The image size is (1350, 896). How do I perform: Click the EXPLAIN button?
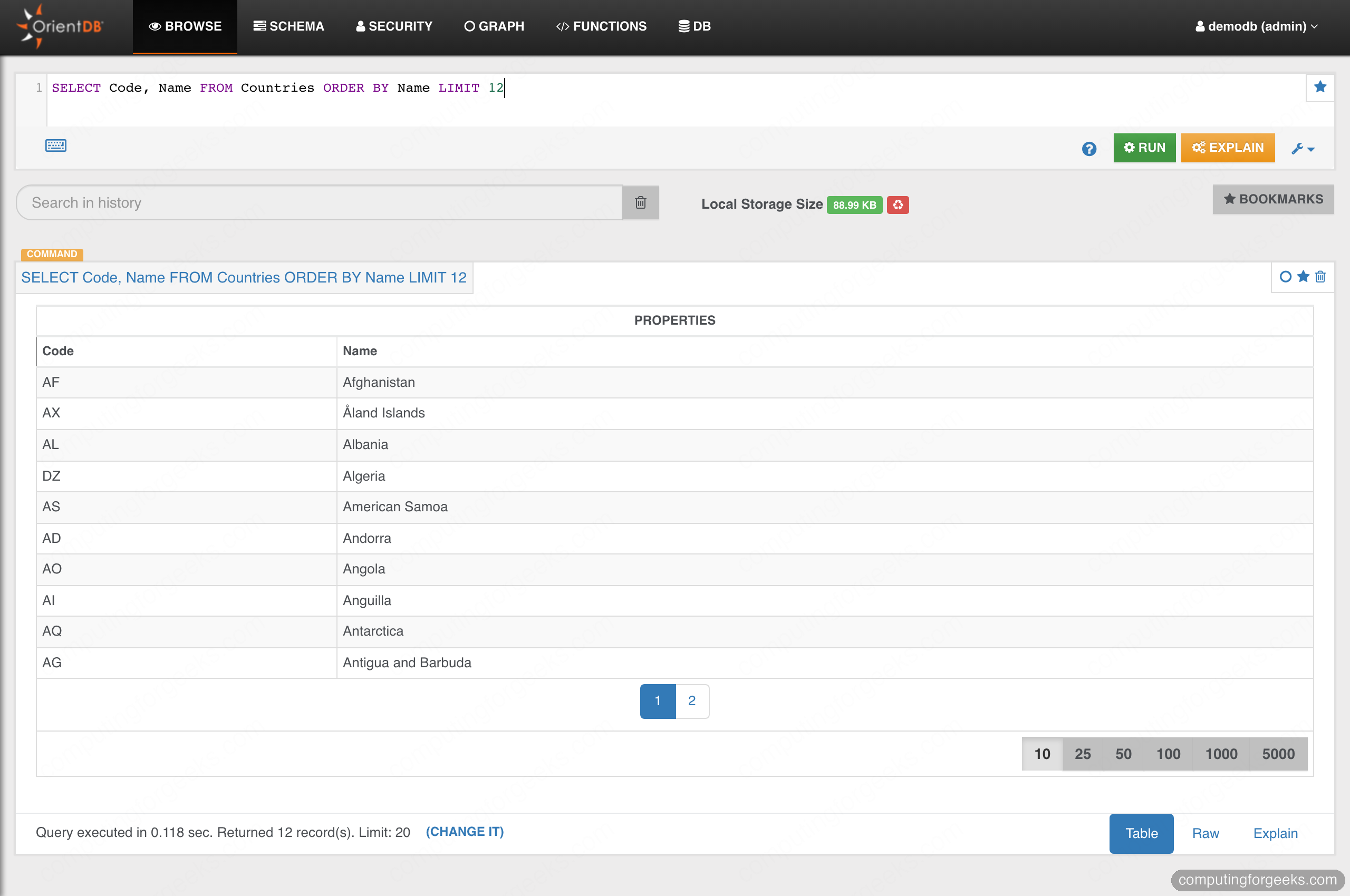coord(1228,148)
